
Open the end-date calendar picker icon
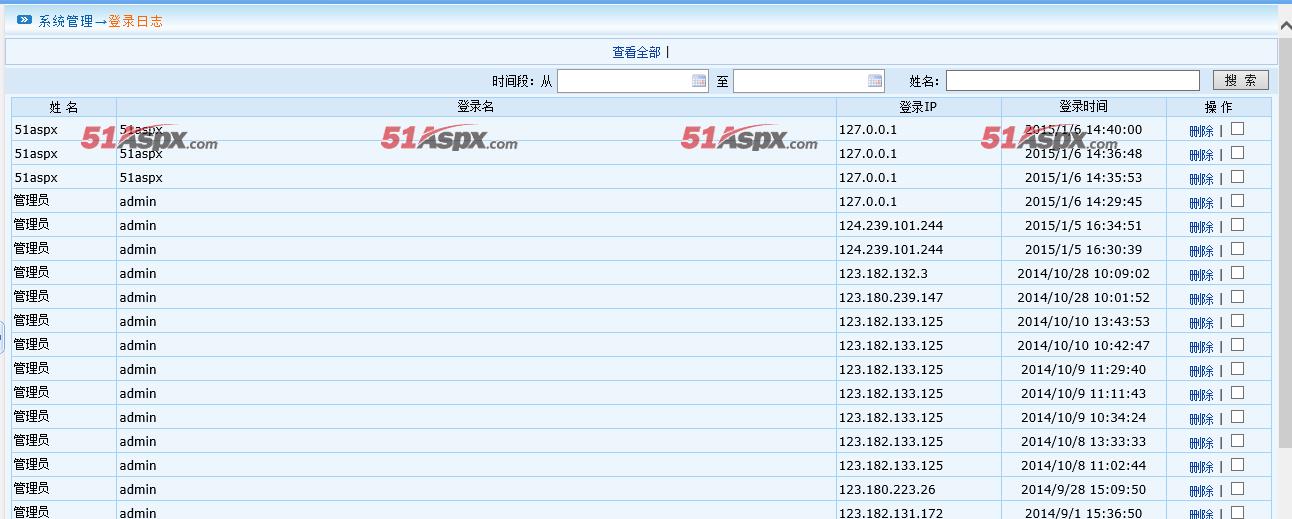tap(875, 81)
